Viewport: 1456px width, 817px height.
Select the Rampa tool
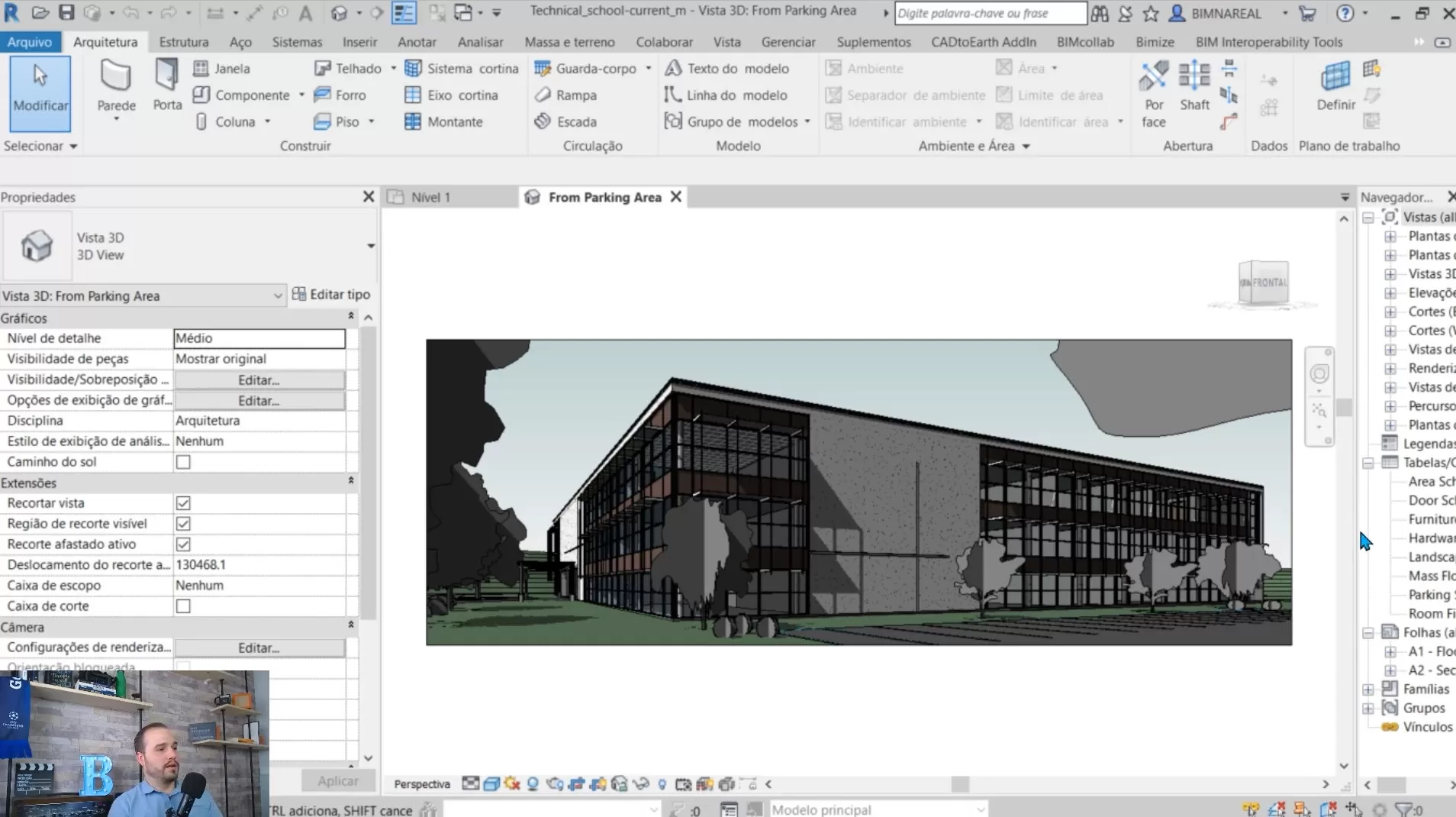pos(565,95)
